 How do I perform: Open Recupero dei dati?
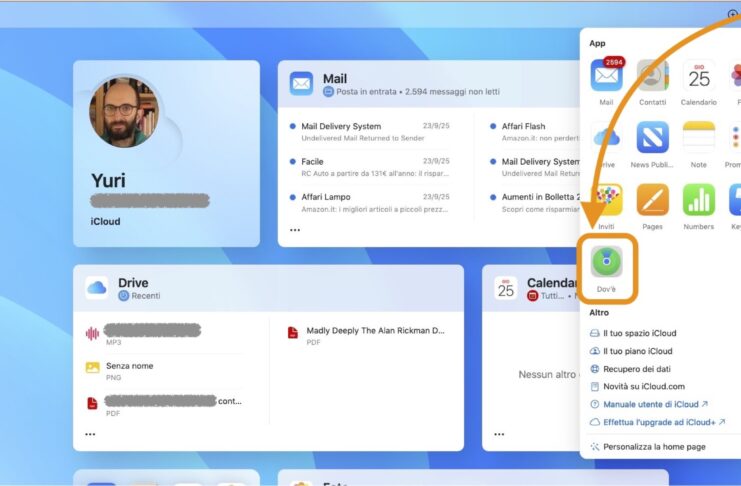tap(630, 369)
